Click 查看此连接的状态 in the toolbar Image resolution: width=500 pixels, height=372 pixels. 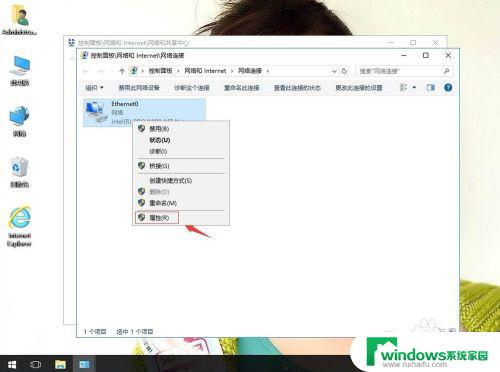coord(297,88)
